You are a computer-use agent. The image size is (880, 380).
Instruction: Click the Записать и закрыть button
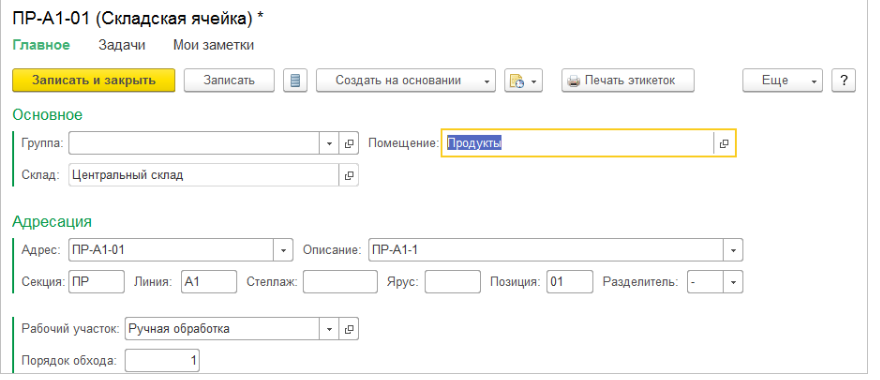[94, 80]
